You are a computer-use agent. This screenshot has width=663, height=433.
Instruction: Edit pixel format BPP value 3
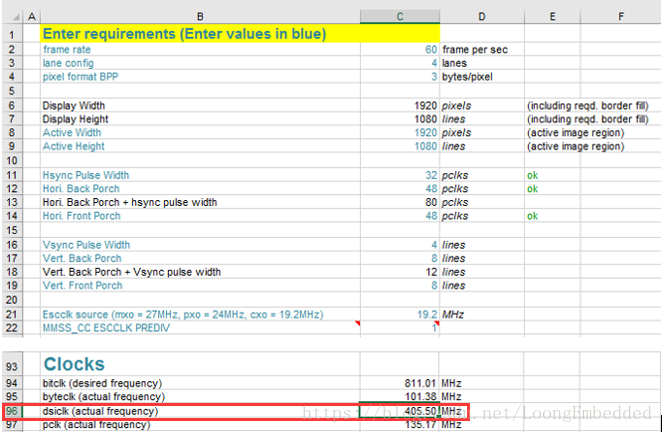click(x=400, y=77)
